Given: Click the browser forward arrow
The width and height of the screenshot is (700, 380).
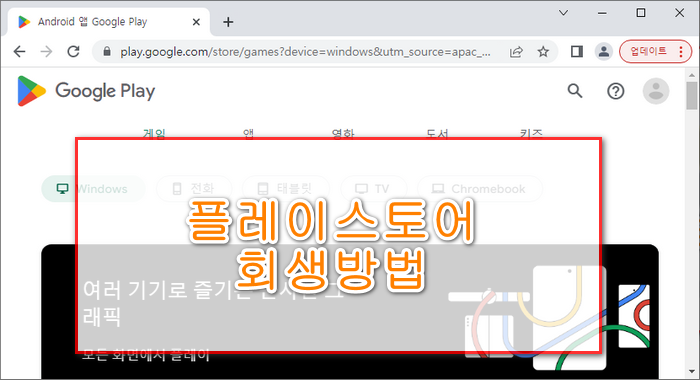Looking at the screenshot, I should (46, 52).
